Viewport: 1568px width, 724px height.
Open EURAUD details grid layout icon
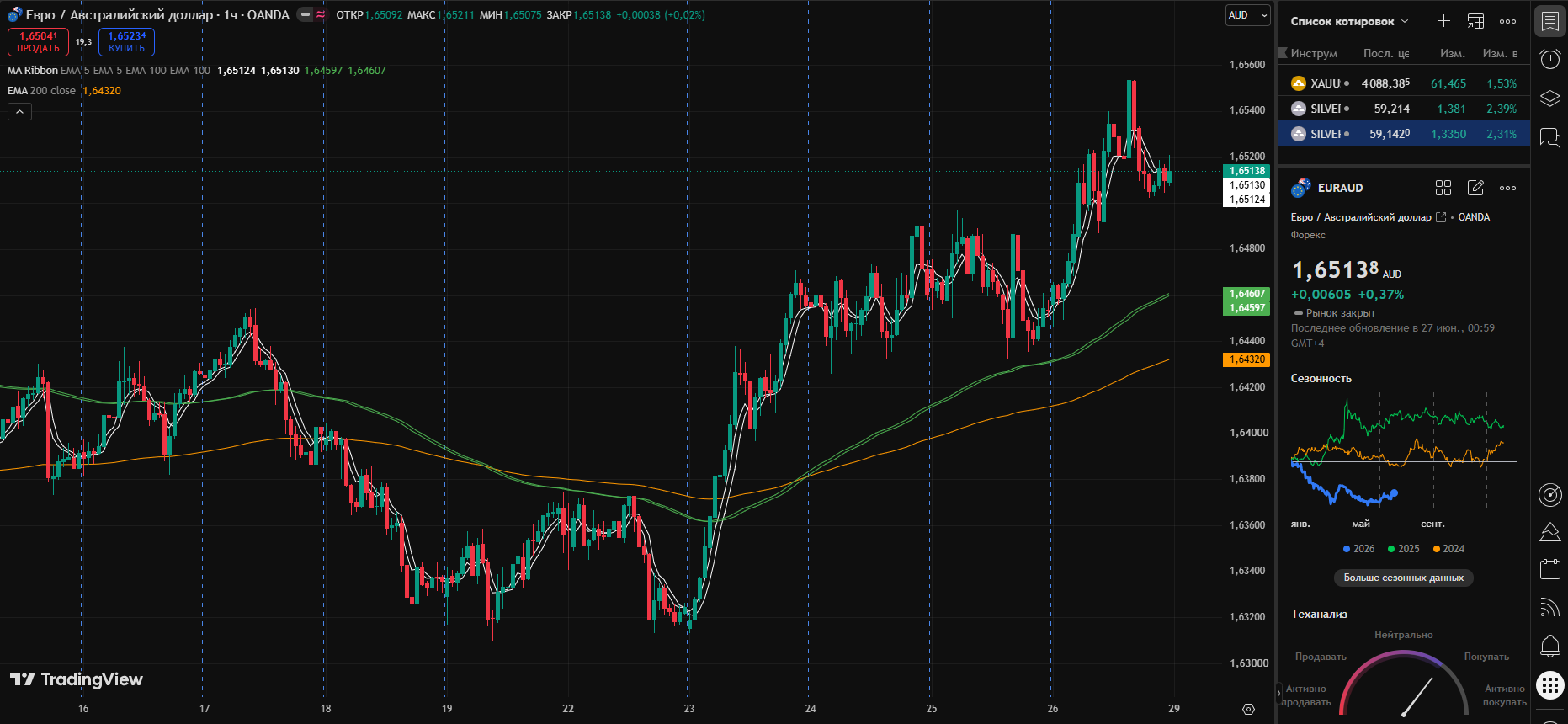point(1443,188)
